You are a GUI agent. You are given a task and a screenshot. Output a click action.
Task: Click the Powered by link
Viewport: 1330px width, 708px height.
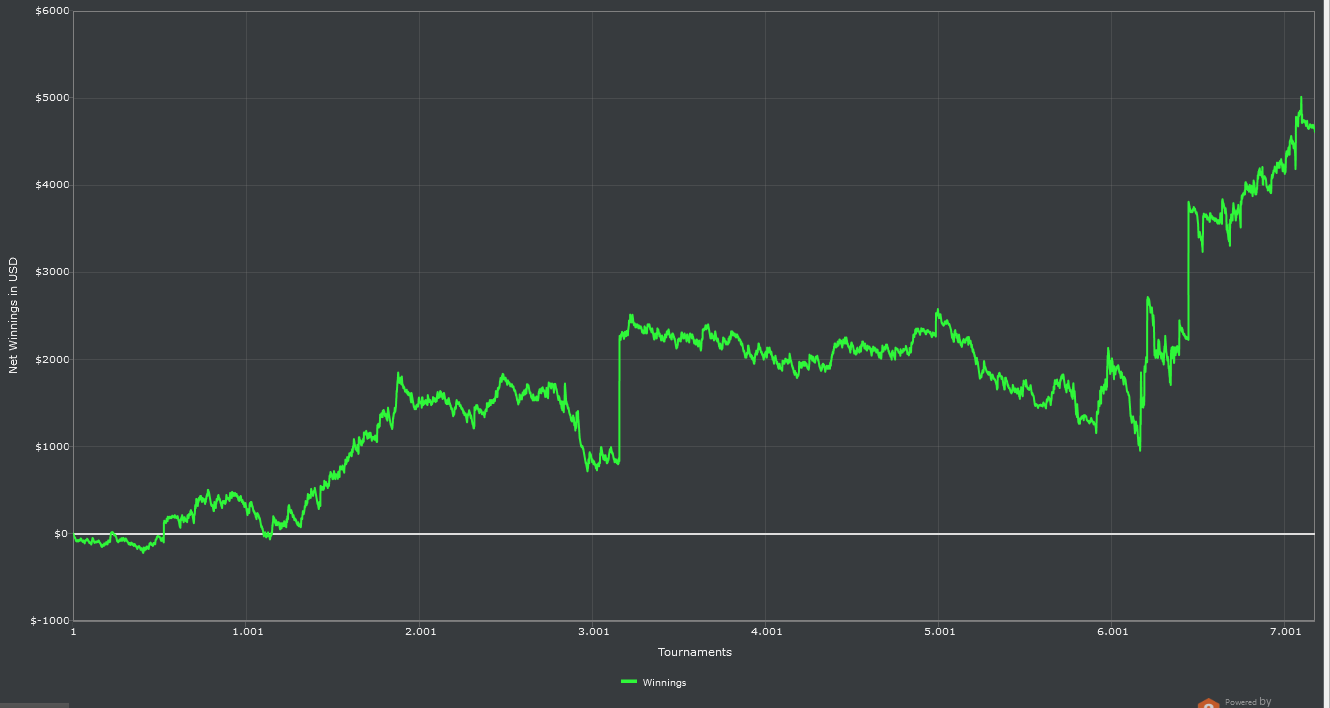pos(1248,702)
